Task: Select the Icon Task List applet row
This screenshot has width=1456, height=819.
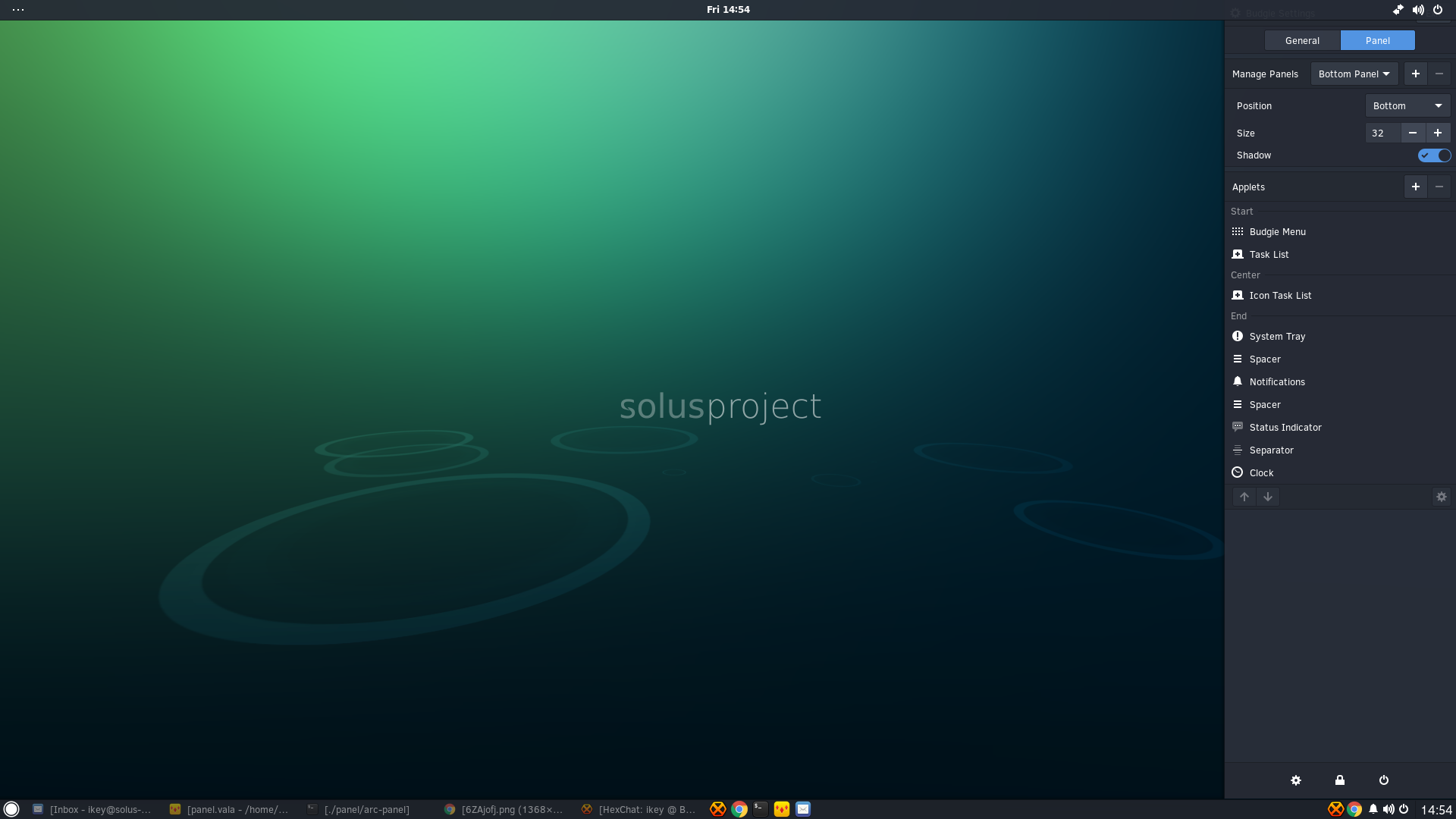Action: point(1340,296)
